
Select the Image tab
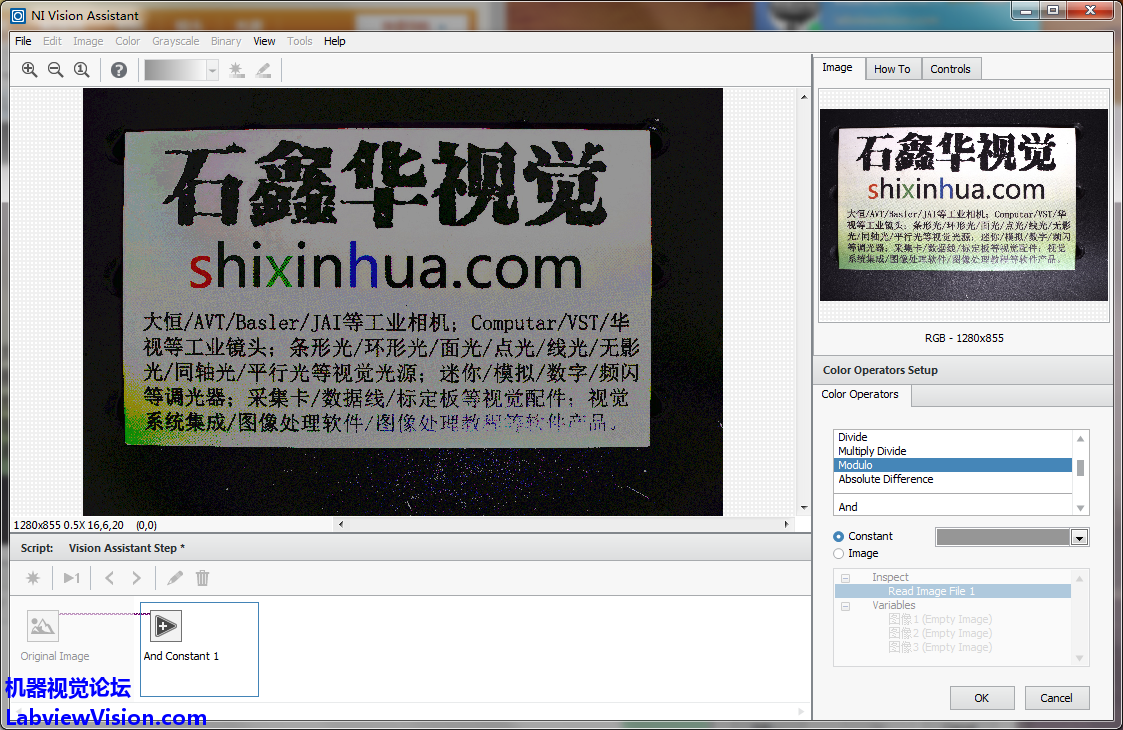pos(837,67)
